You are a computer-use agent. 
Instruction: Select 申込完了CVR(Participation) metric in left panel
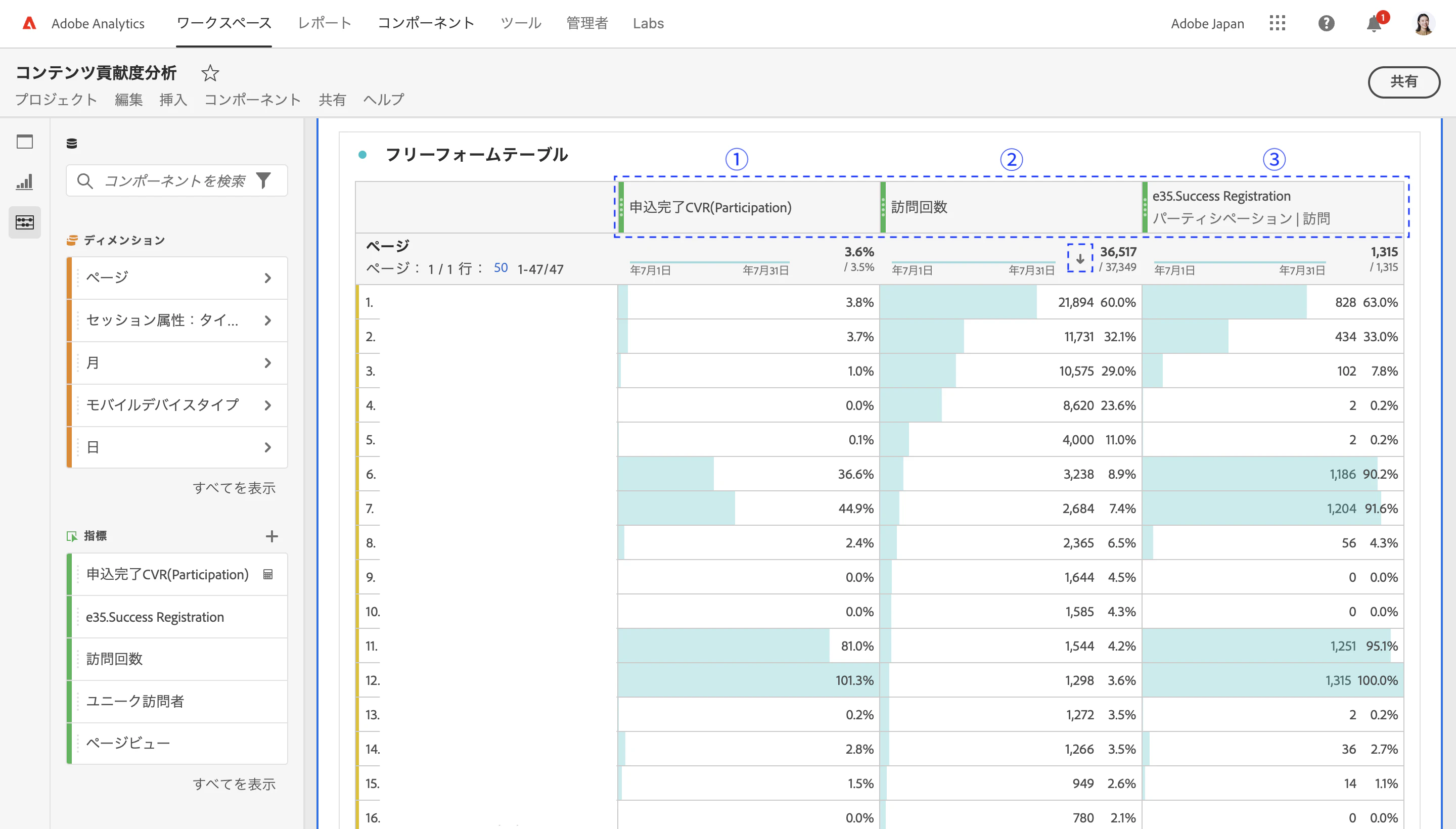coord(177,575)
